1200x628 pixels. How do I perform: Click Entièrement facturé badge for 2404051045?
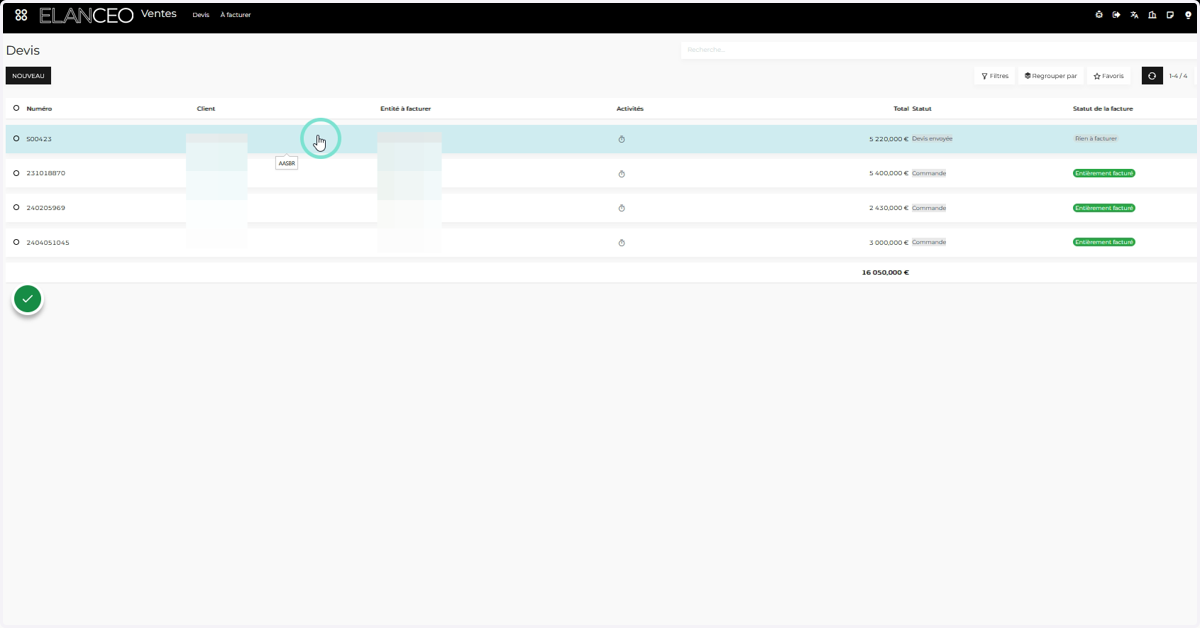pyautogui.click(x=1104, y=242)
